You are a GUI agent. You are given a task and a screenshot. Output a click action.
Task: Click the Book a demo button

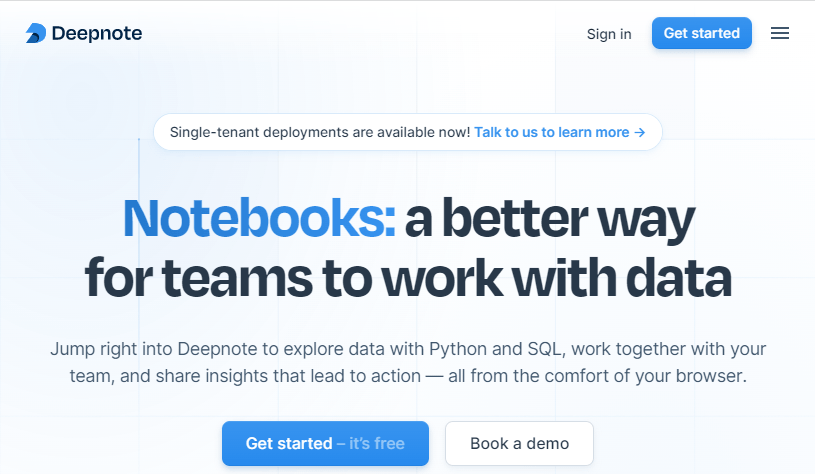(519, 443)
